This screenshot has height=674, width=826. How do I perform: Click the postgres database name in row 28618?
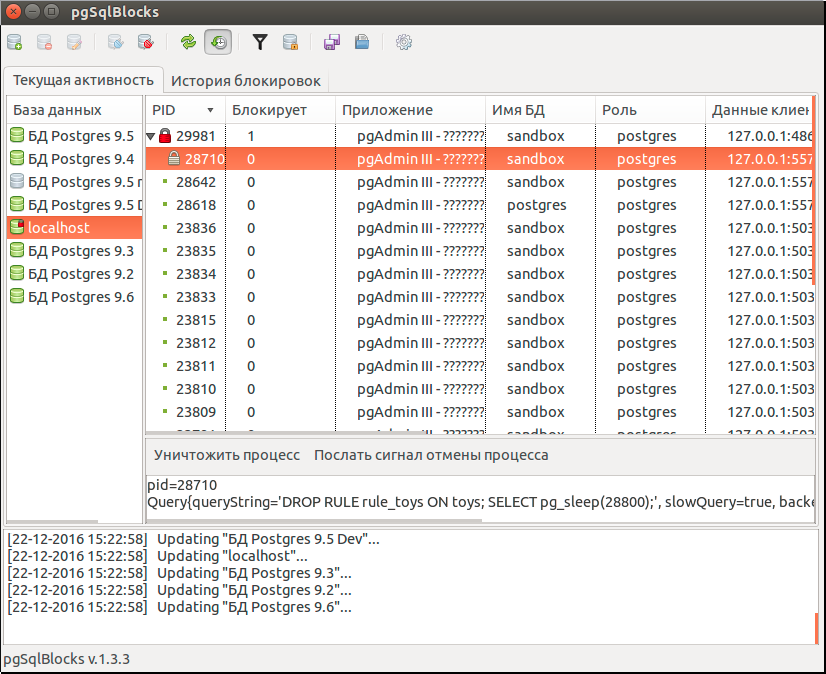[536, 205]
